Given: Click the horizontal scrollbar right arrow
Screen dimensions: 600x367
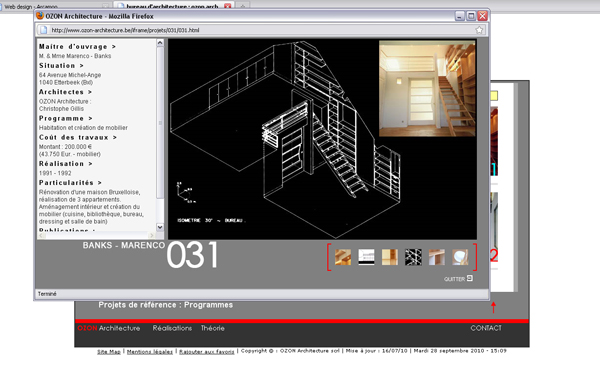Looking at the screenshot, I should (x=152, y=235).
